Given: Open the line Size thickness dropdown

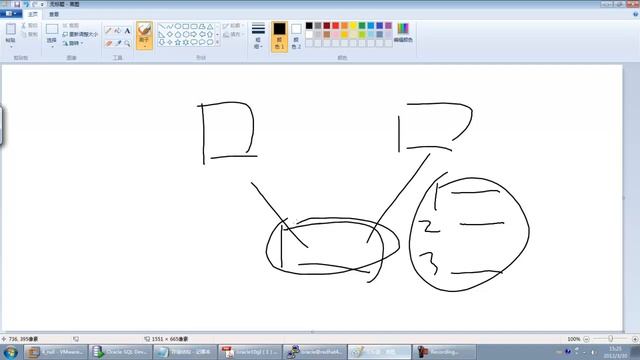Looking at the screenshot, I should tap(258, 36).
